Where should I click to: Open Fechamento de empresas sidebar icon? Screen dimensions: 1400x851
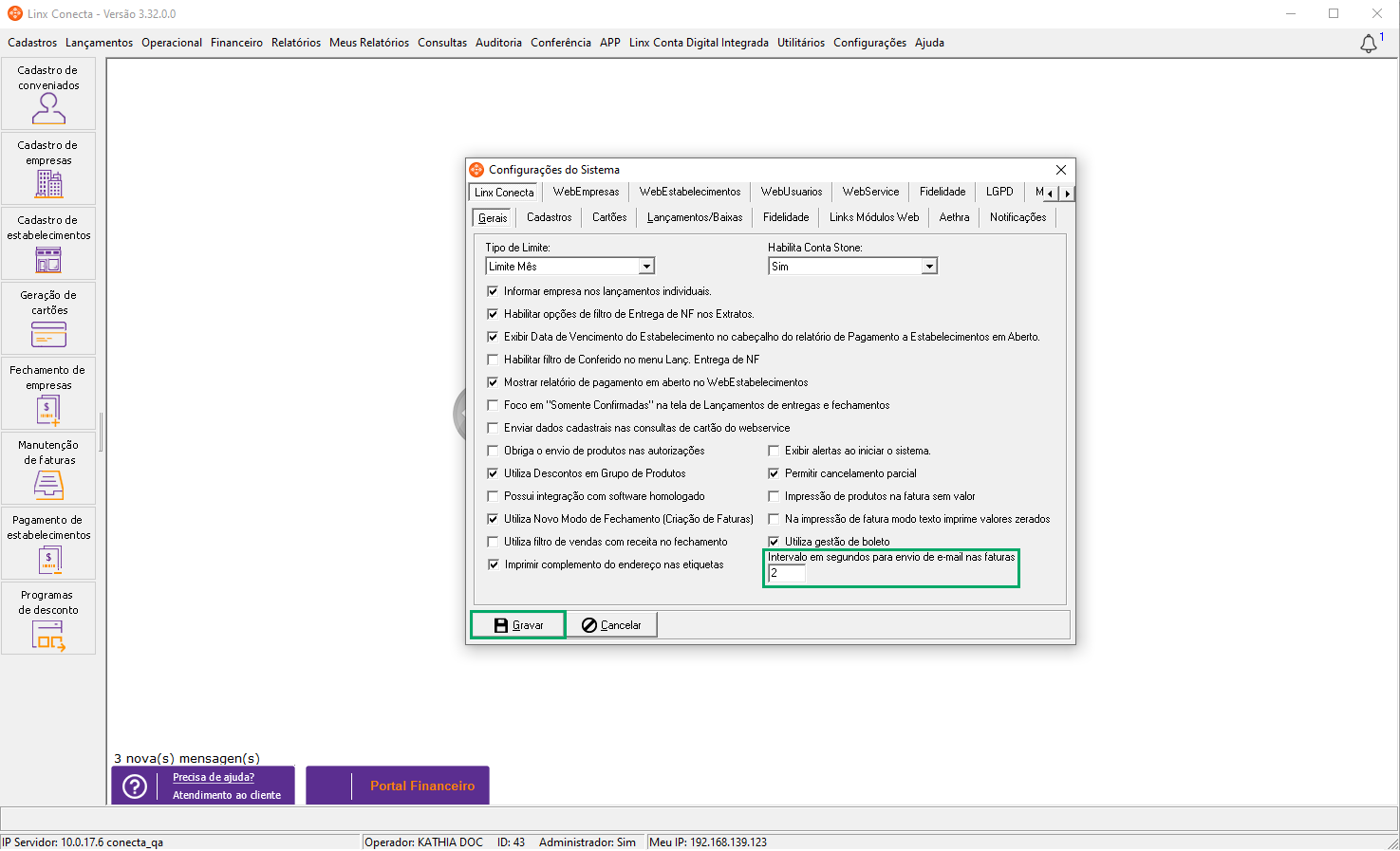click(48, 393)
